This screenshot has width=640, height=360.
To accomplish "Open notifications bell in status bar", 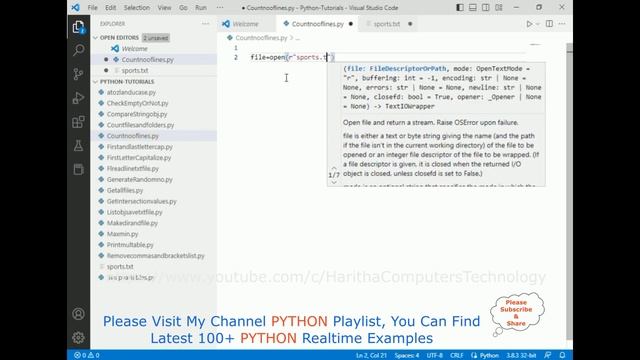I will (562, 355).
